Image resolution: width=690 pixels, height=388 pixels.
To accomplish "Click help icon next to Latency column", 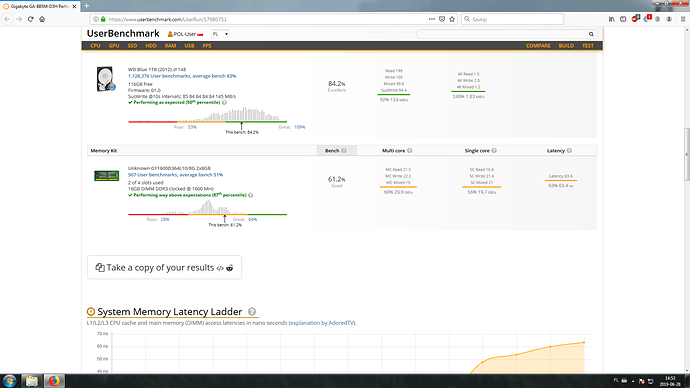I will coord(569,150).
